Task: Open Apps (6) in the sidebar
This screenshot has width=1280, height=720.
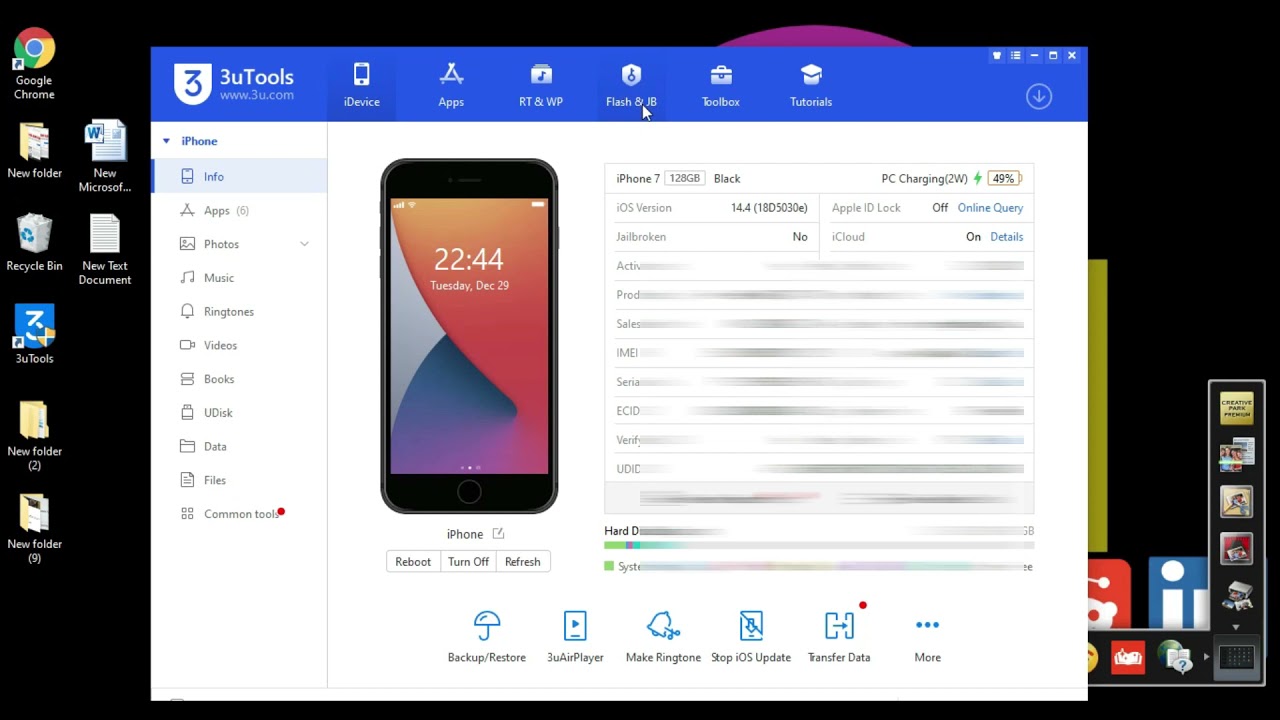Action: click(239, 210)
